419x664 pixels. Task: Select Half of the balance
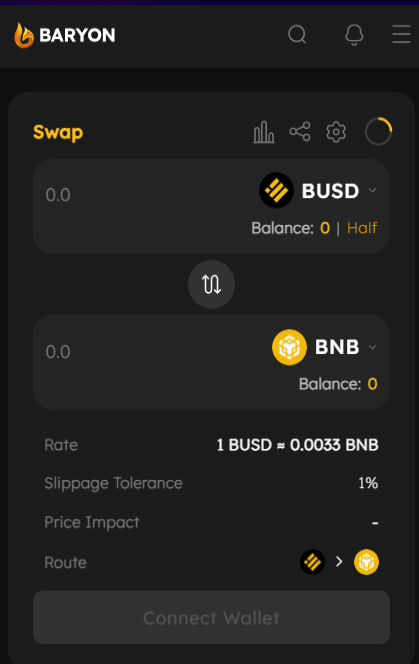click(362, 228)
